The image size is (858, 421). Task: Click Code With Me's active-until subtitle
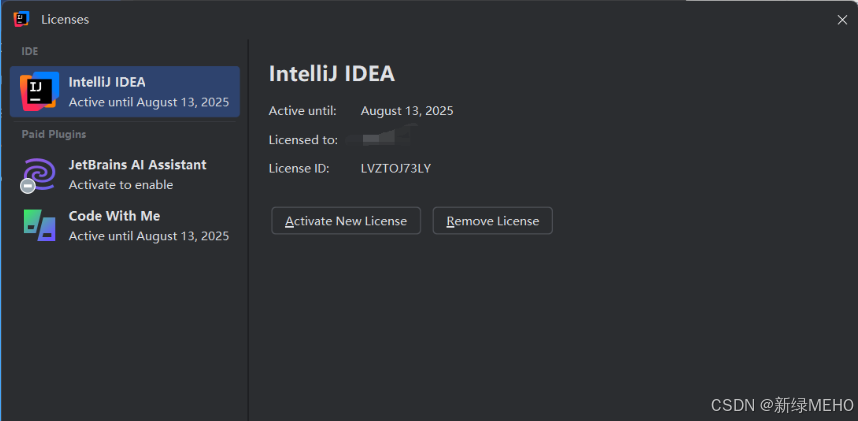(x=149, y=236)
